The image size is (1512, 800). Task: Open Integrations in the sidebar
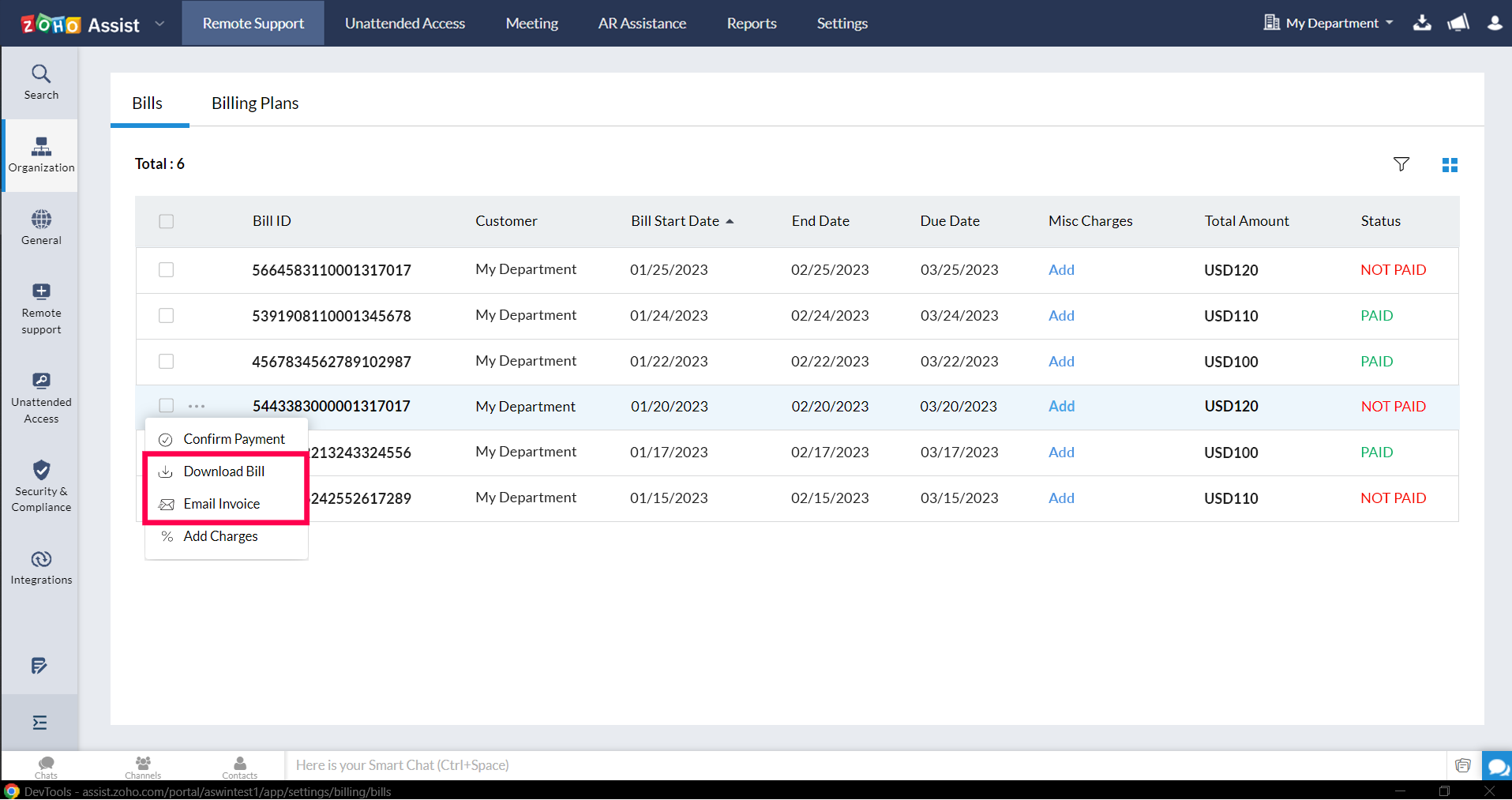tap(41, 568)
